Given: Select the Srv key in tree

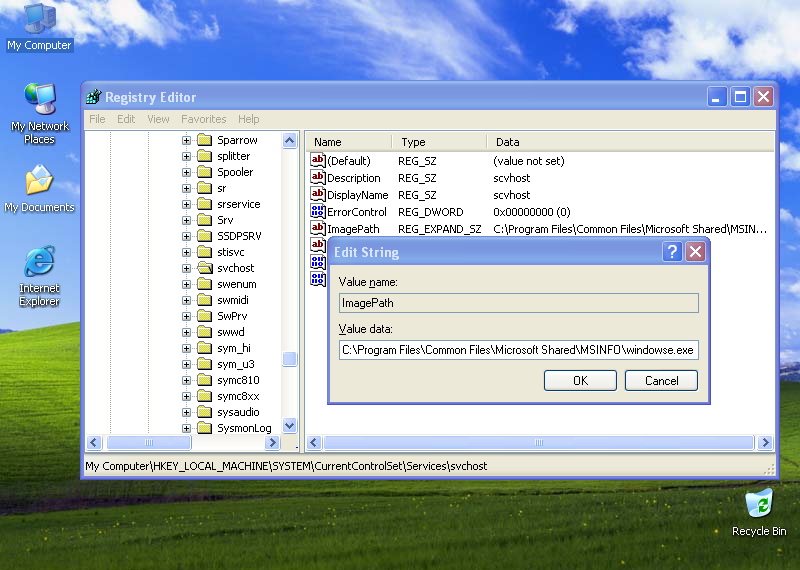Looking at the screenshot, I should pos(225,220).
